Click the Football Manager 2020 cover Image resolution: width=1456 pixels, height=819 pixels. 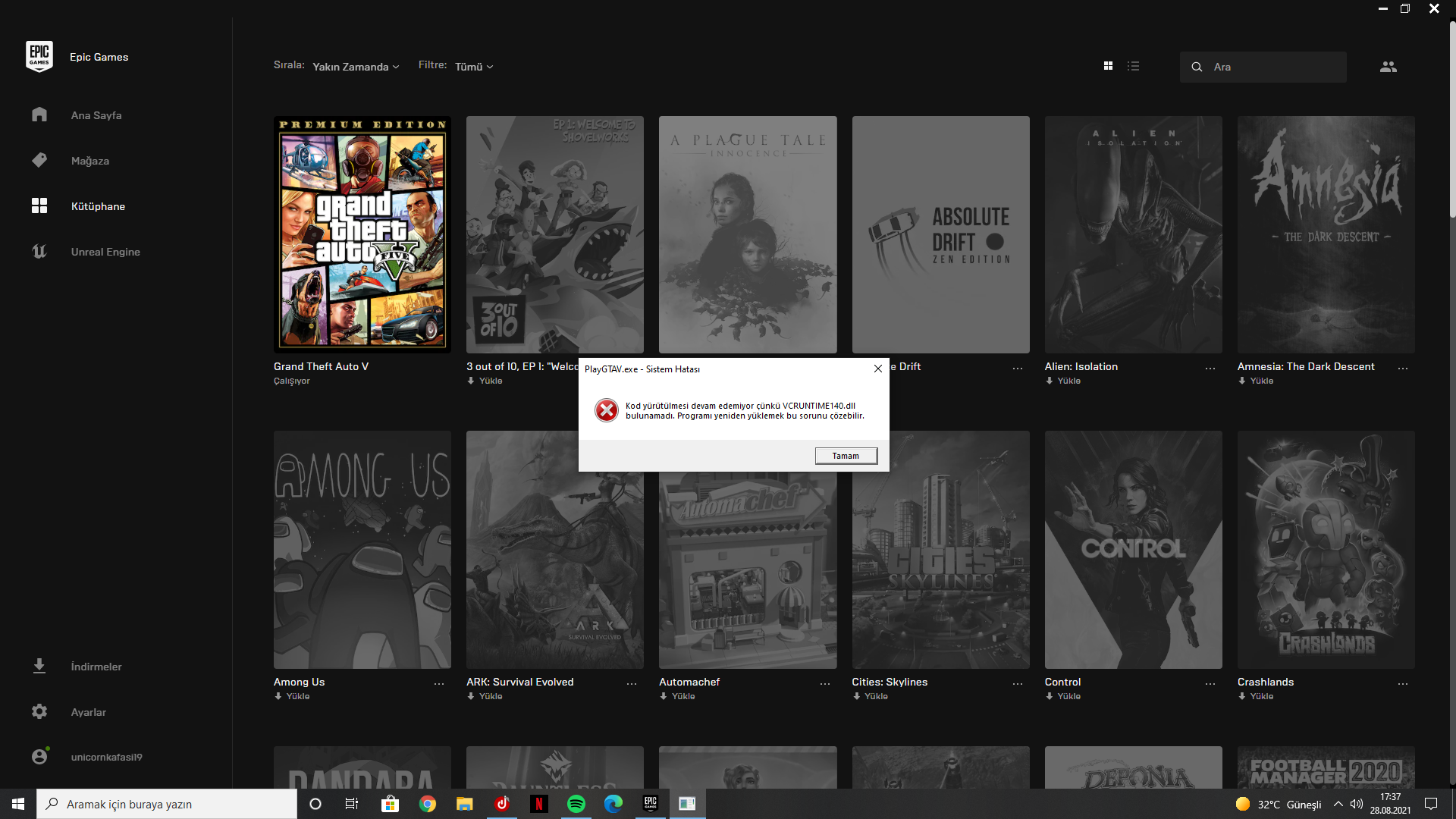pyautogui.click(x=1326, y=767)
